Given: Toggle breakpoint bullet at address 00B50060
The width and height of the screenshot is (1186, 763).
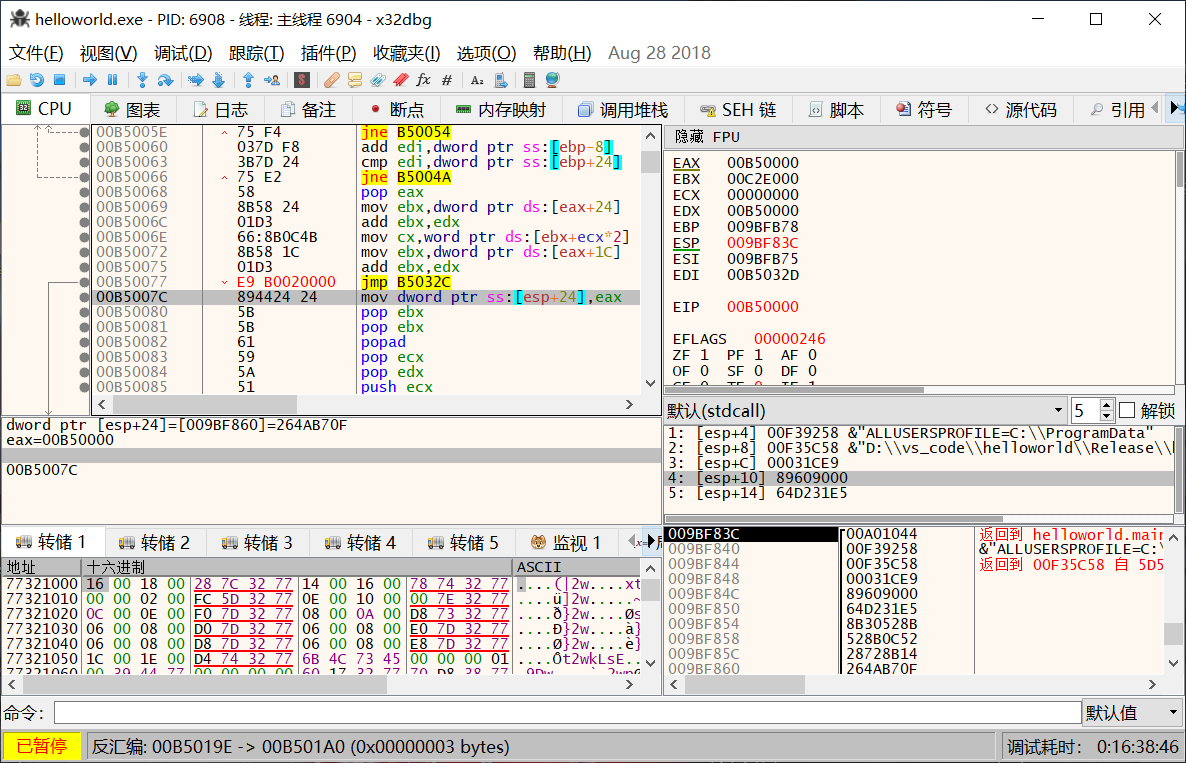Looking at the screenshot, I should pos(84,147).
